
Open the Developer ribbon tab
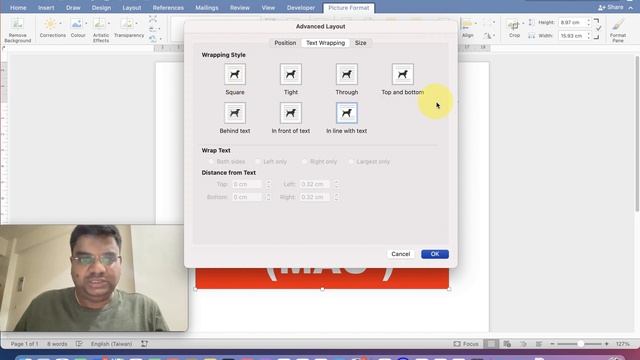tap(300, 8)
